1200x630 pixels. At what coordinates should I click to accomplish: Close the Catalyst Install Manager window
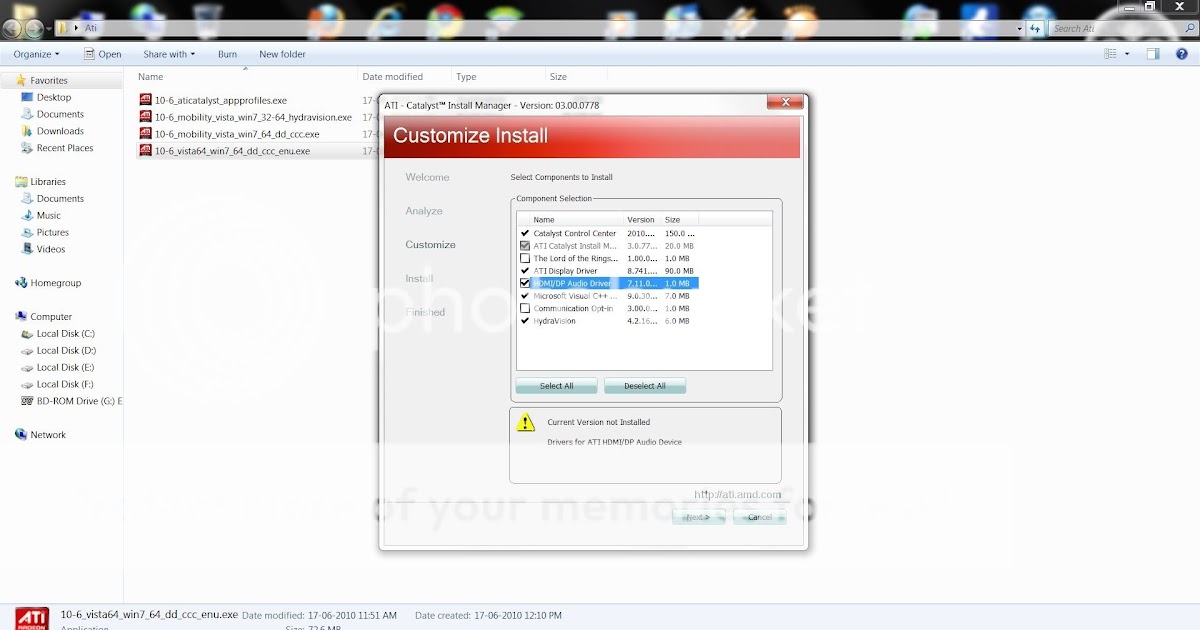tap(786, 102)
